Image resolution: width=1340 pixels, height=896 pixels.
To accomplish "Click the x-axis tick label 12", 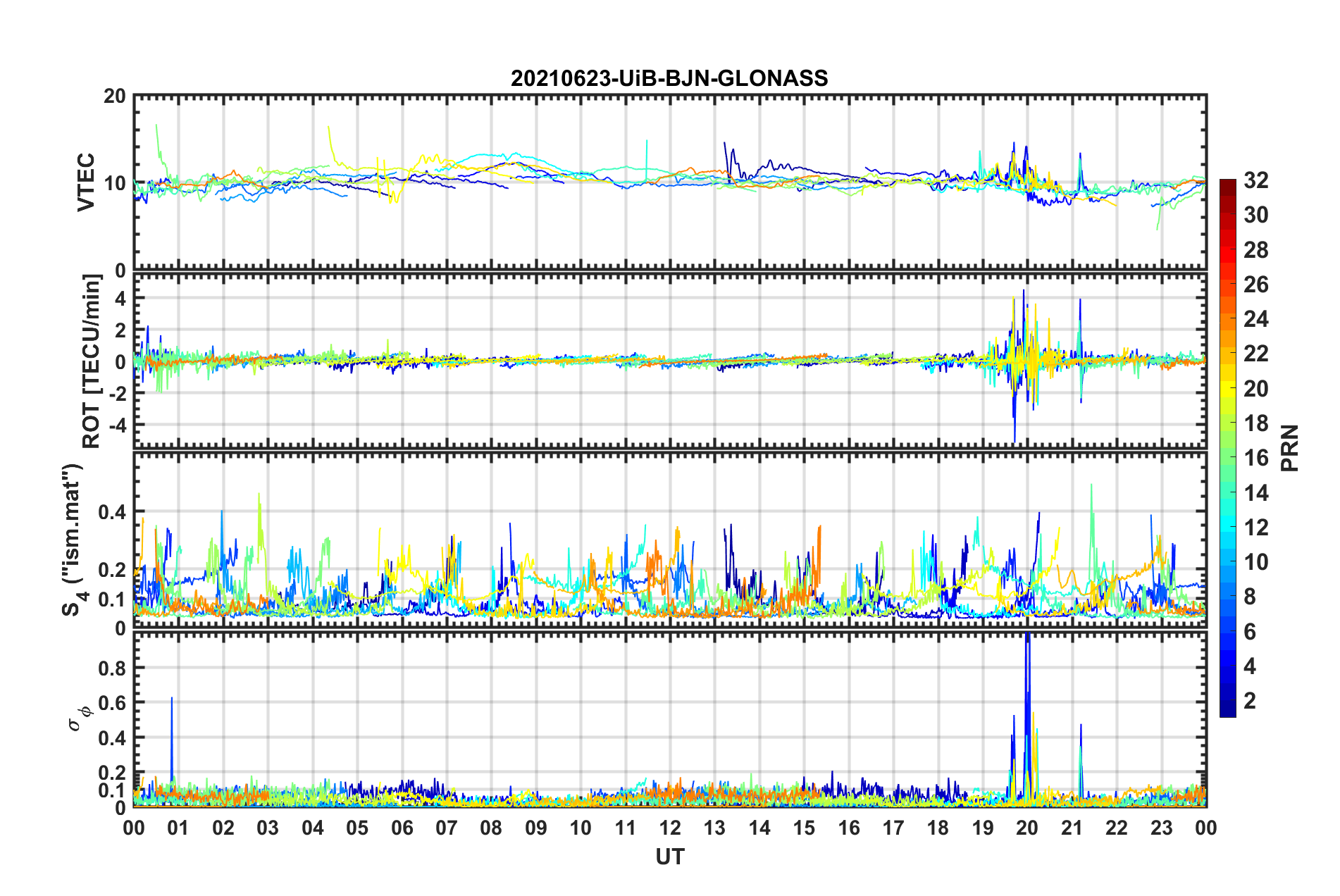I will 670,828.
